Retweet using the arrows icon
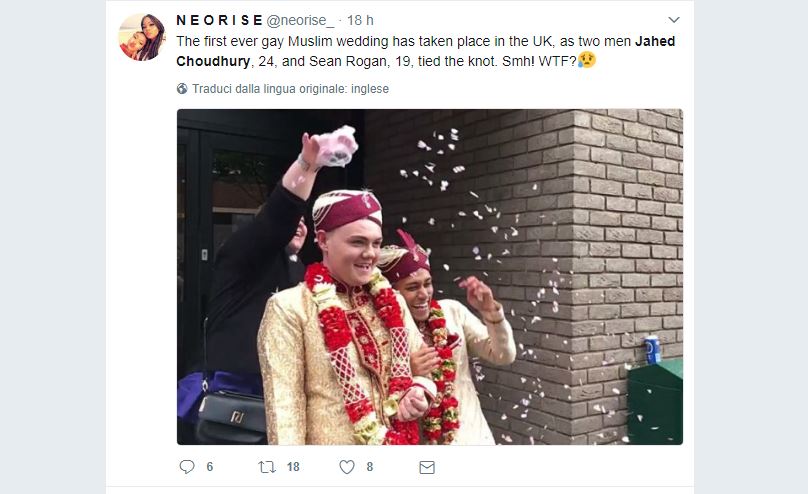The image size is (808, 494). (267, 467)
